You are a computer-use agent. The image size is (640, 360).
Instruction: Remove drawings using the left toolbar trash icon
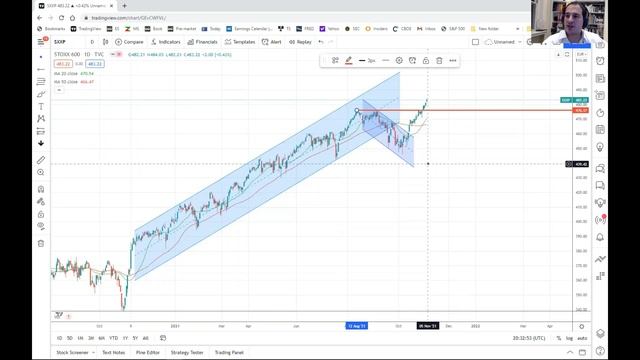click(x=41, y=244)
